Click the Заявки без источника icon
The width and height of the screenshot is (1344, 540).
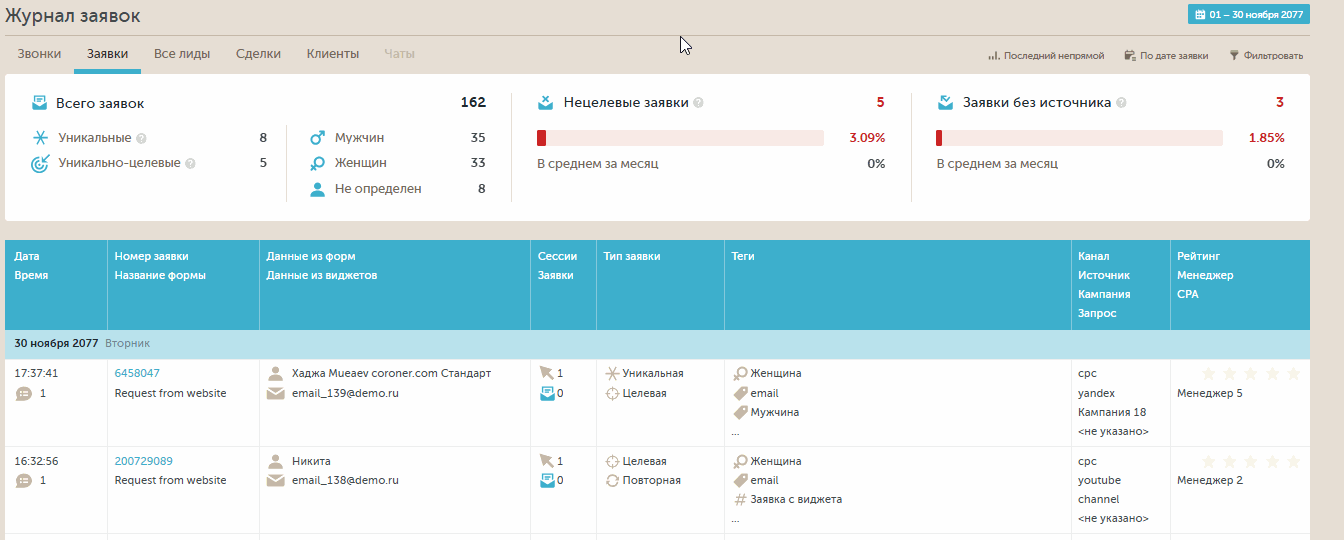point(945,102)
